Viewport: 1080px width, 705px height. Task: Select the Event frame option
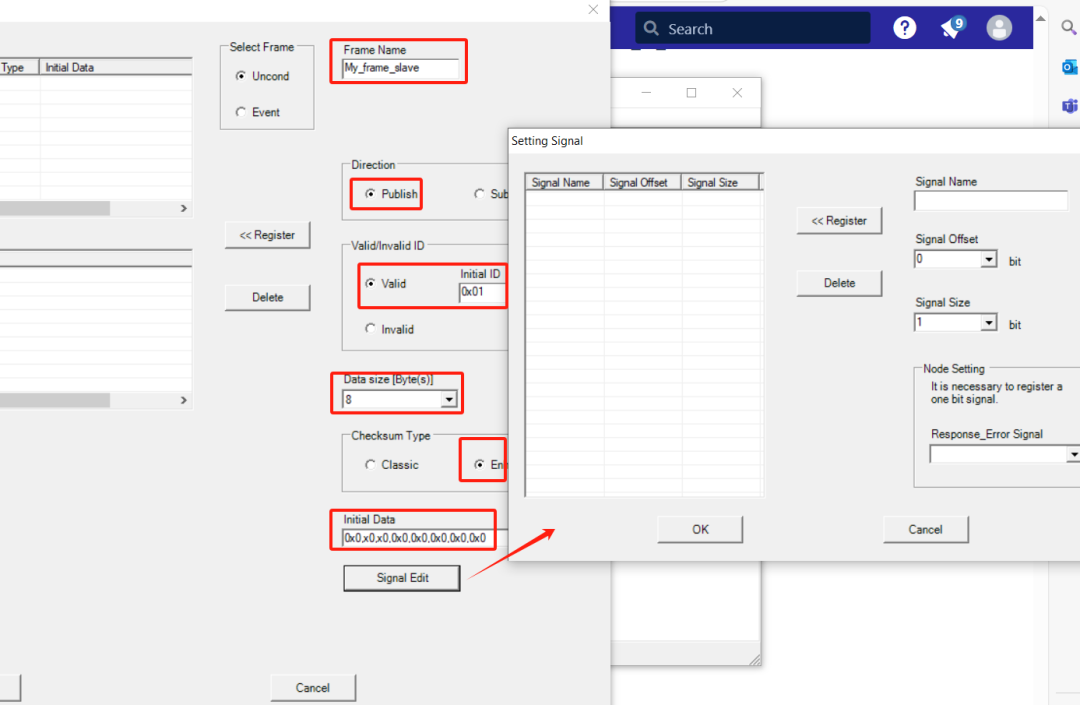pyautogui.click(x=240, y=112)
